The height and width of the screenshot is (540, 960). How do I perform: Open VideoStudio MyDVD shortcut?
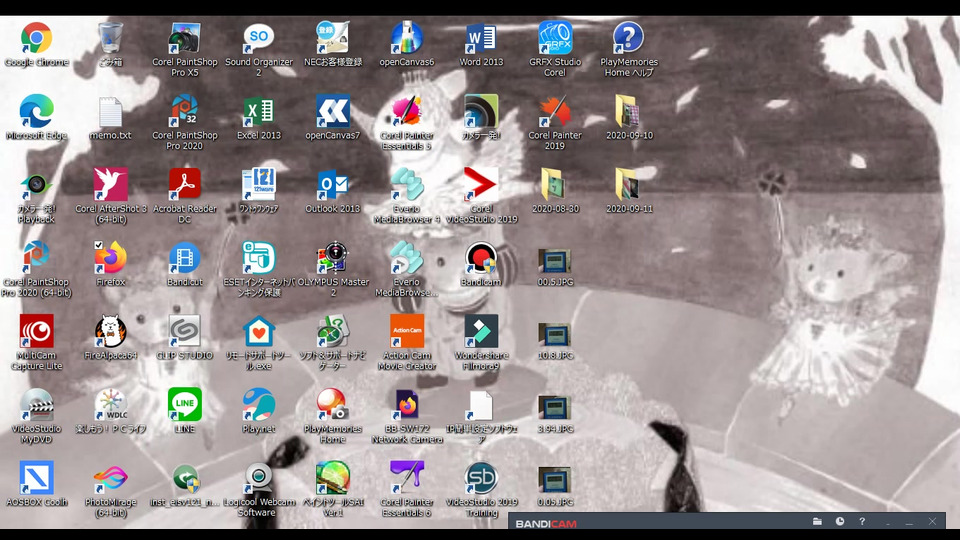[x=36, y=405]
